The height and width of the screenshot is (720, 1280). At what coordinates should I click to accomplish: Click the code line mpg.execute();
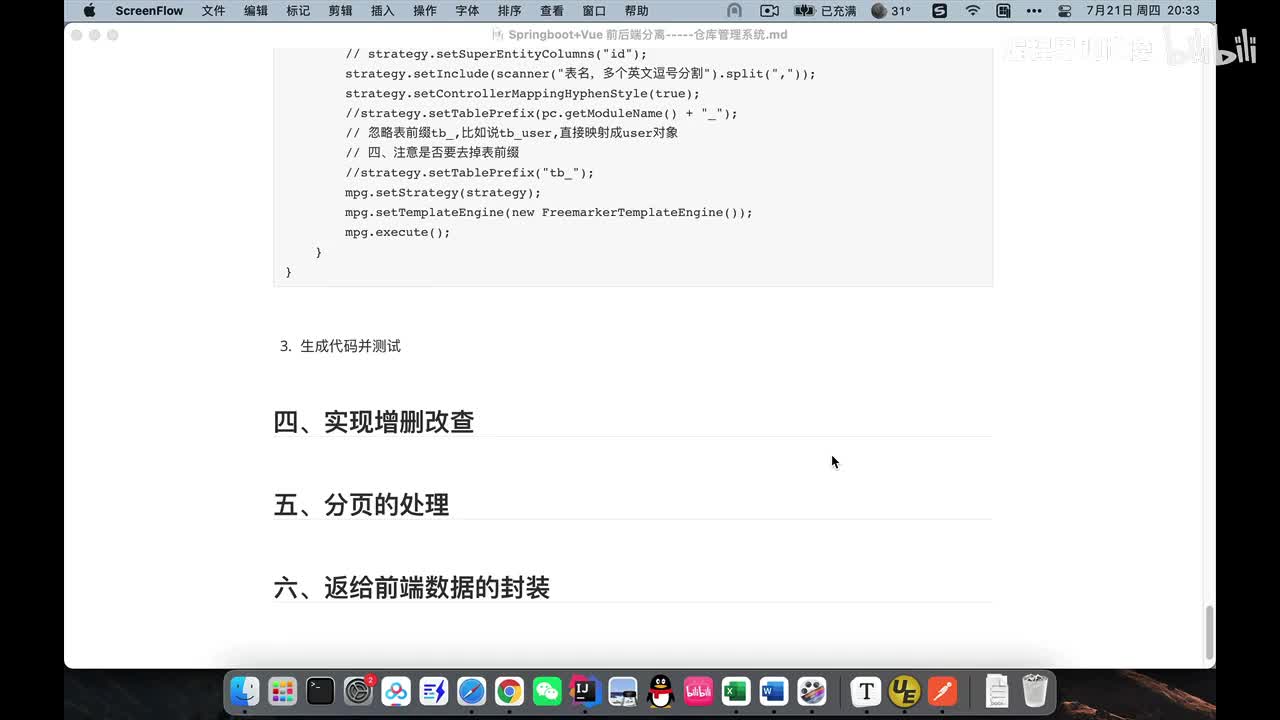click(x=398, y=232)
